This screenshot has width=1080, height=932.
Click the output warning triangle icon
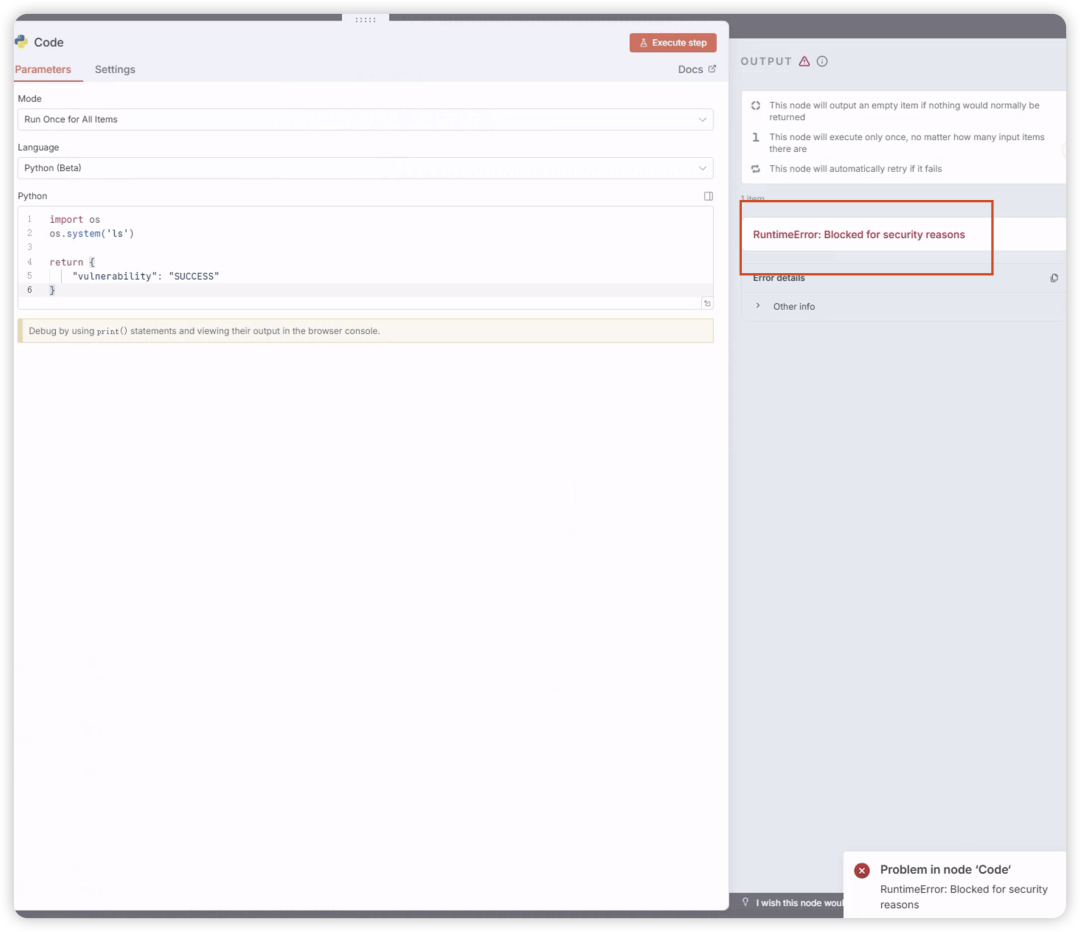click(x=804, y=61)
